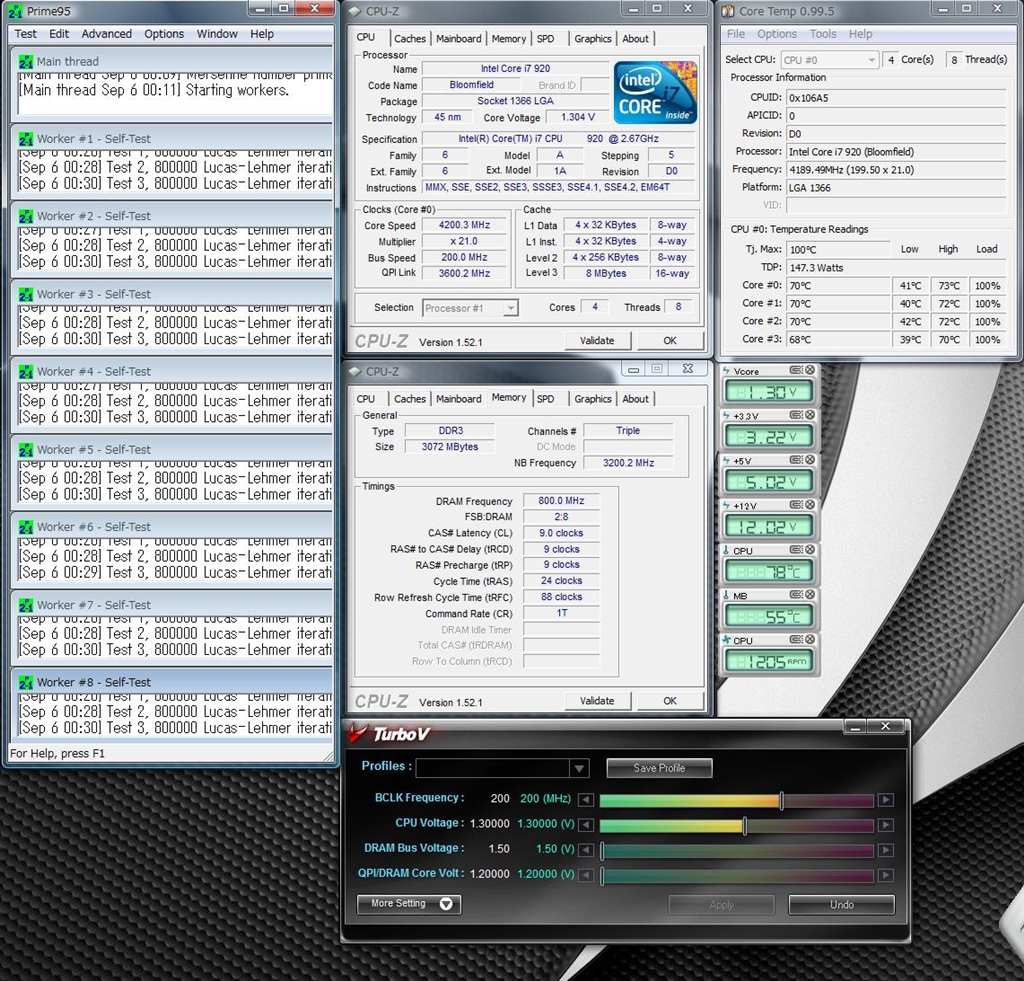Close the Vcore voltage gadget
Image resolution: width=1024 pixels, height=981 pixels.
[x=810, y=371]
